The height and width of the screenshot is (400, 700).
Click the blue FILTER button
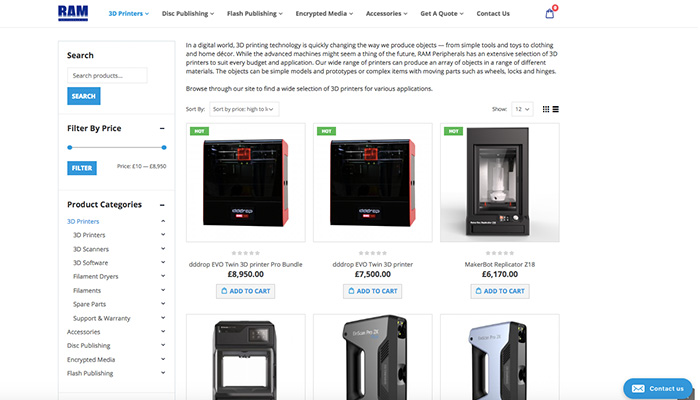[x=82, y=168]
